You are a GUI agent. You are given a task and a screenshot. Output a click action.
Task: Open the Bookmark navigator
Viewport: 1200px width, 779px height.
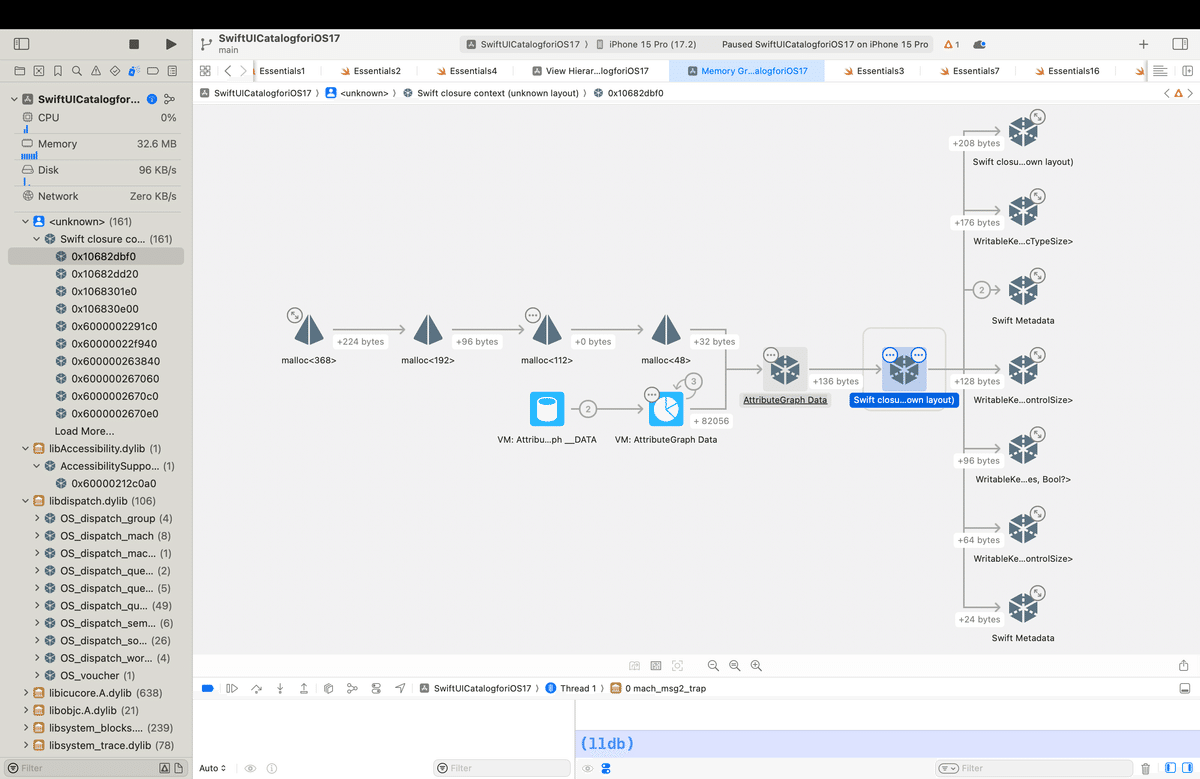click(x=59, y=71)
